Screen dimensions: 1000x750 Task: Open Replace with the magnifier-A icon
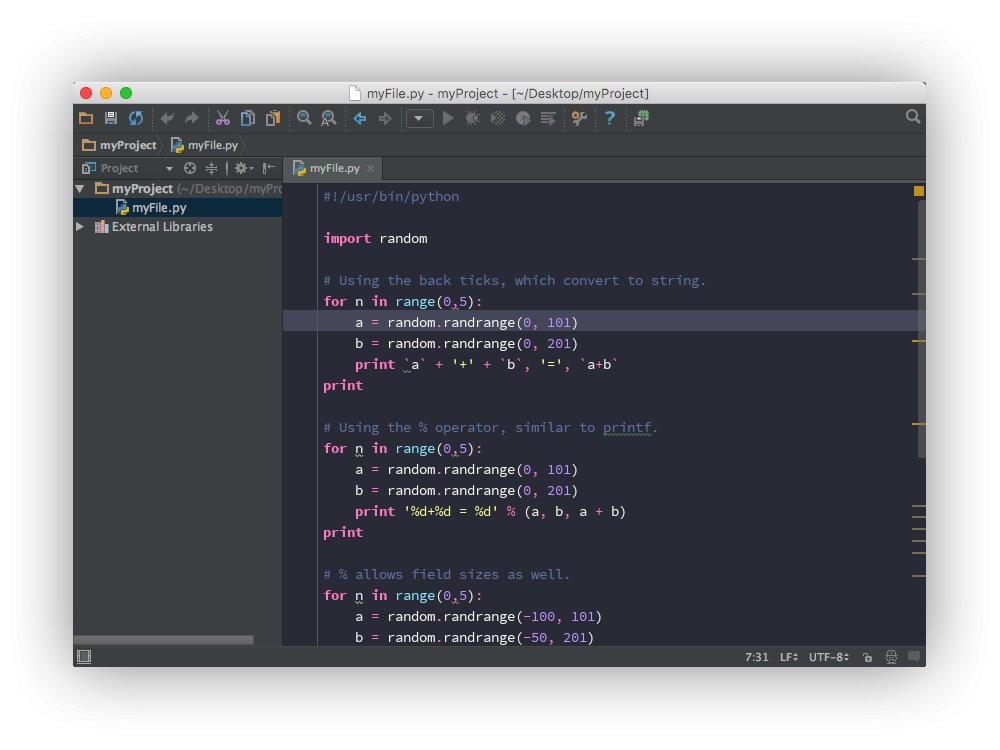pos(328,119)
